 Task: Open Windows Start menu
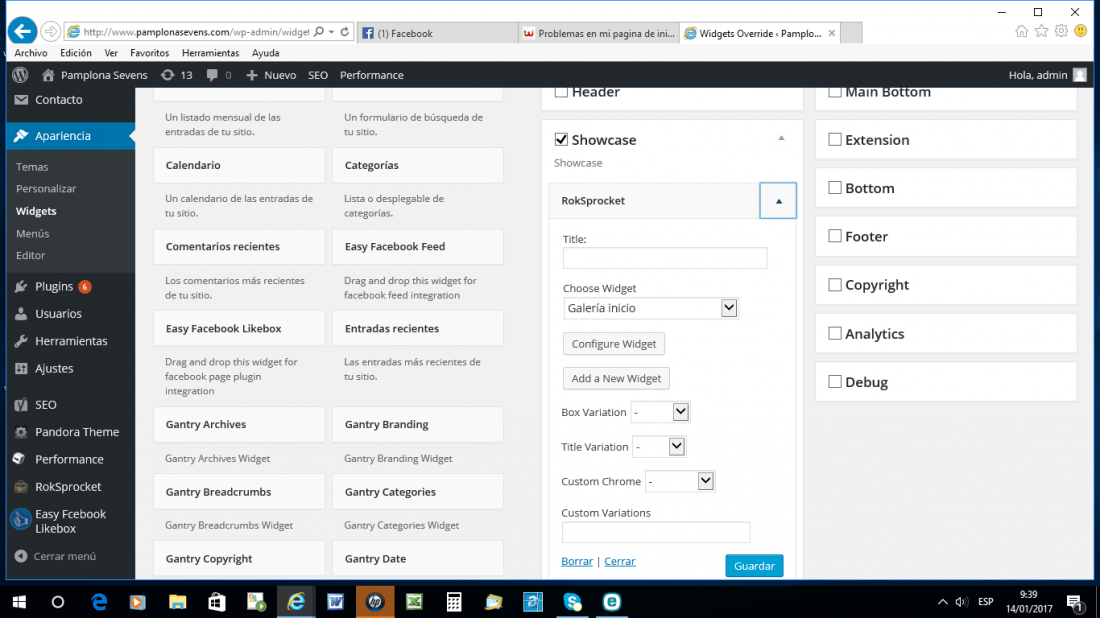20,602
